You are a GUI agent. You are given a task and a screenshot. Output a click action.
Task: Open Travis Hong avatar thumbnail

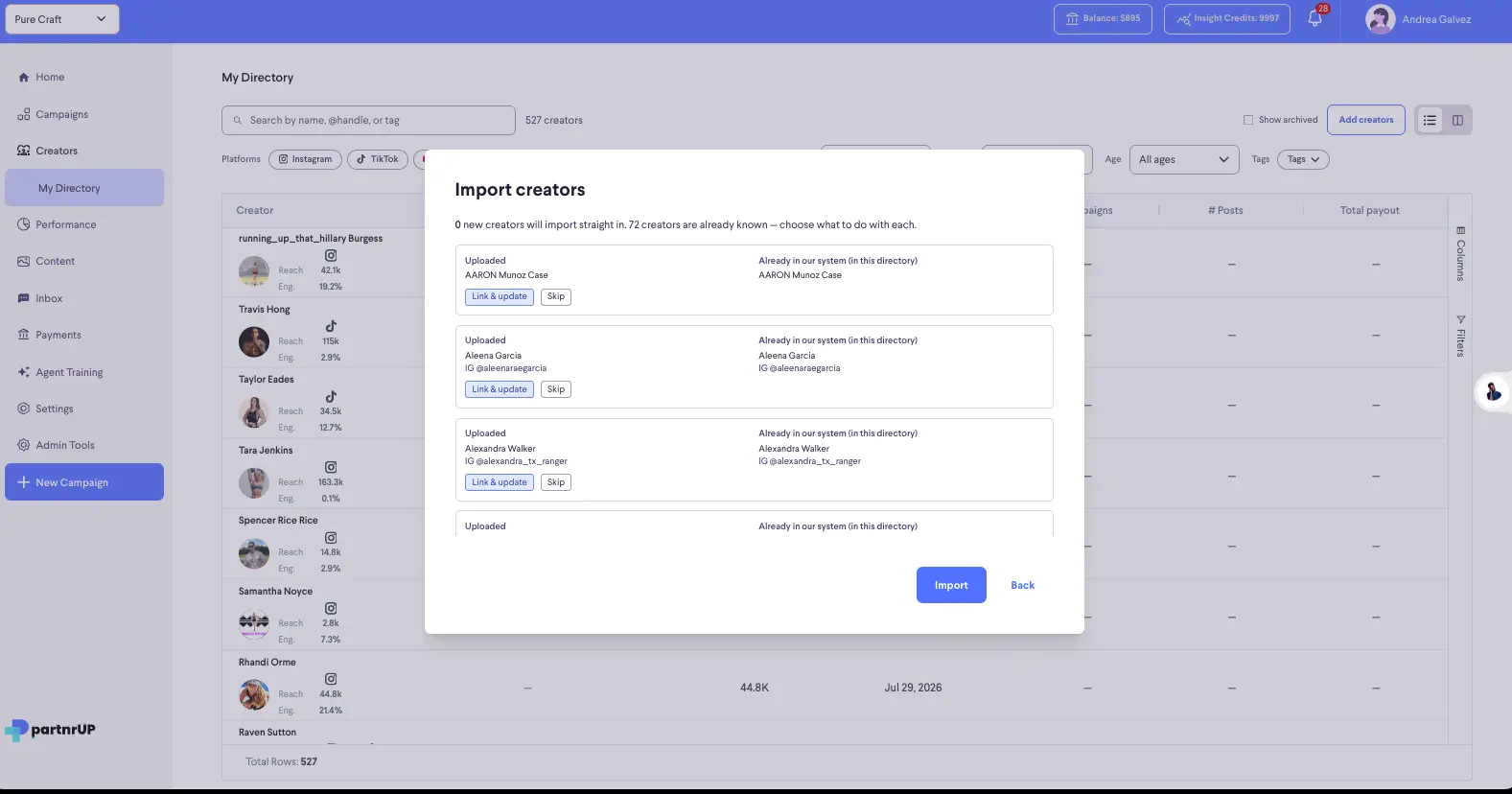coord(254,342)
